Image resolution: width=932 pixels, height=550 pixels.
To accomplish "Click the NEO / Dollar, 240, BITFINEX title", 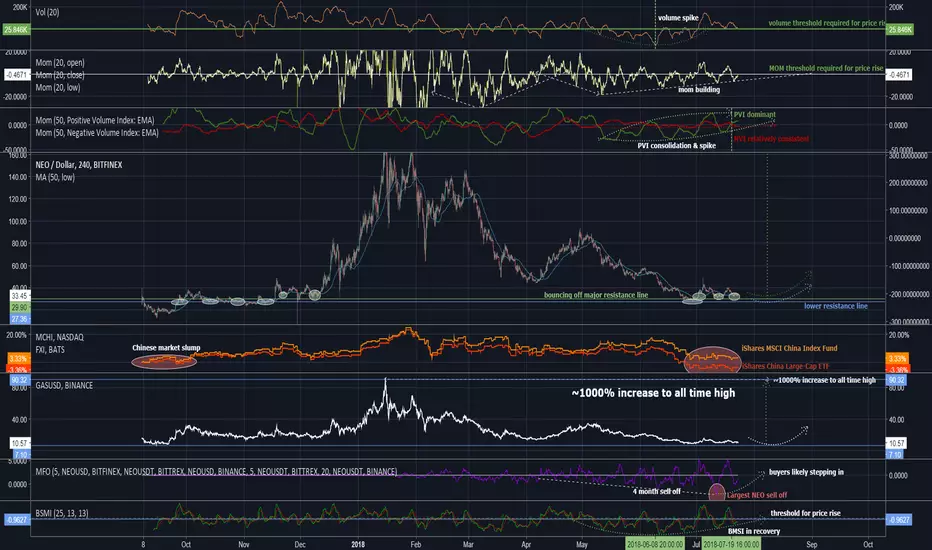I will (x=78, y=165).
